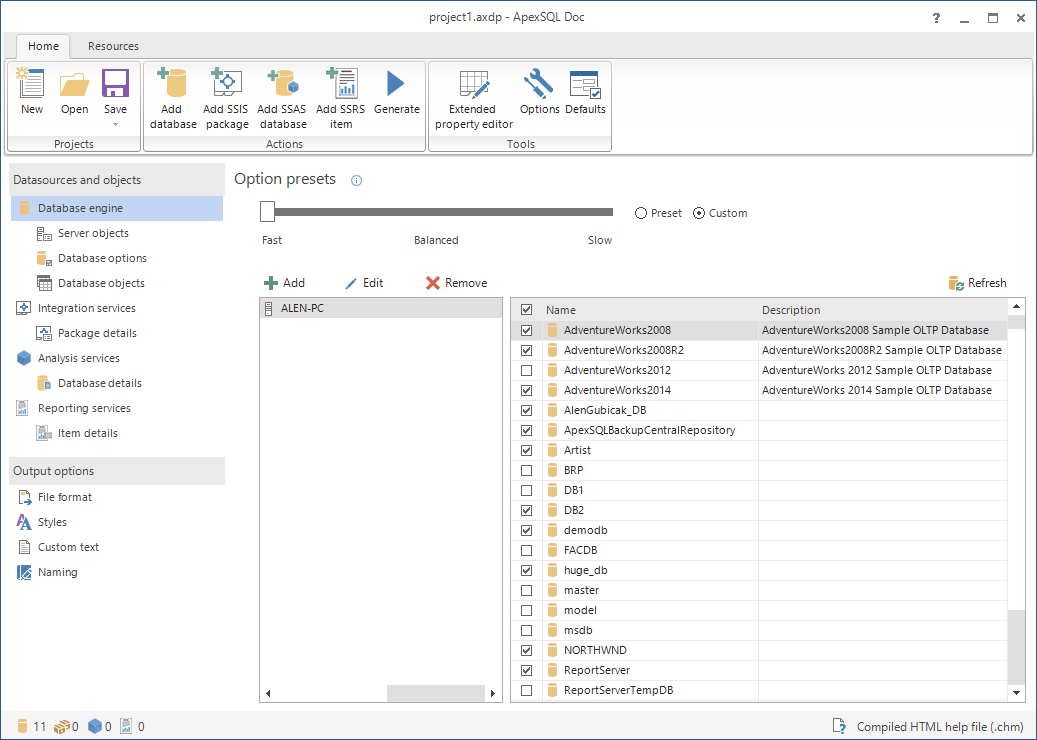Open Options tool
Image resolution: width=1037 pixels, height=740 pixels.
539,92
